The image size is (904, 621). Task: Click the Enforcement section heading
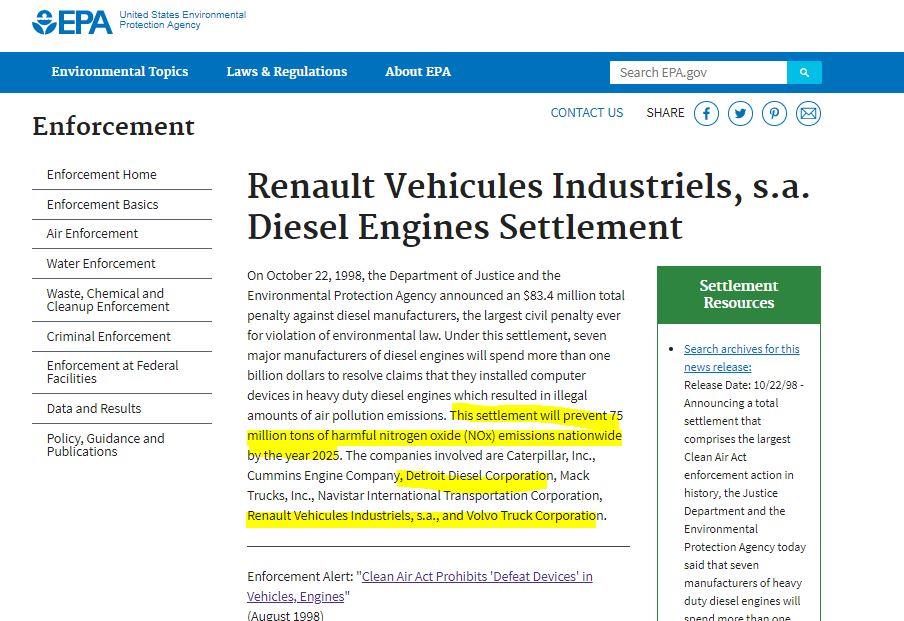114,126
